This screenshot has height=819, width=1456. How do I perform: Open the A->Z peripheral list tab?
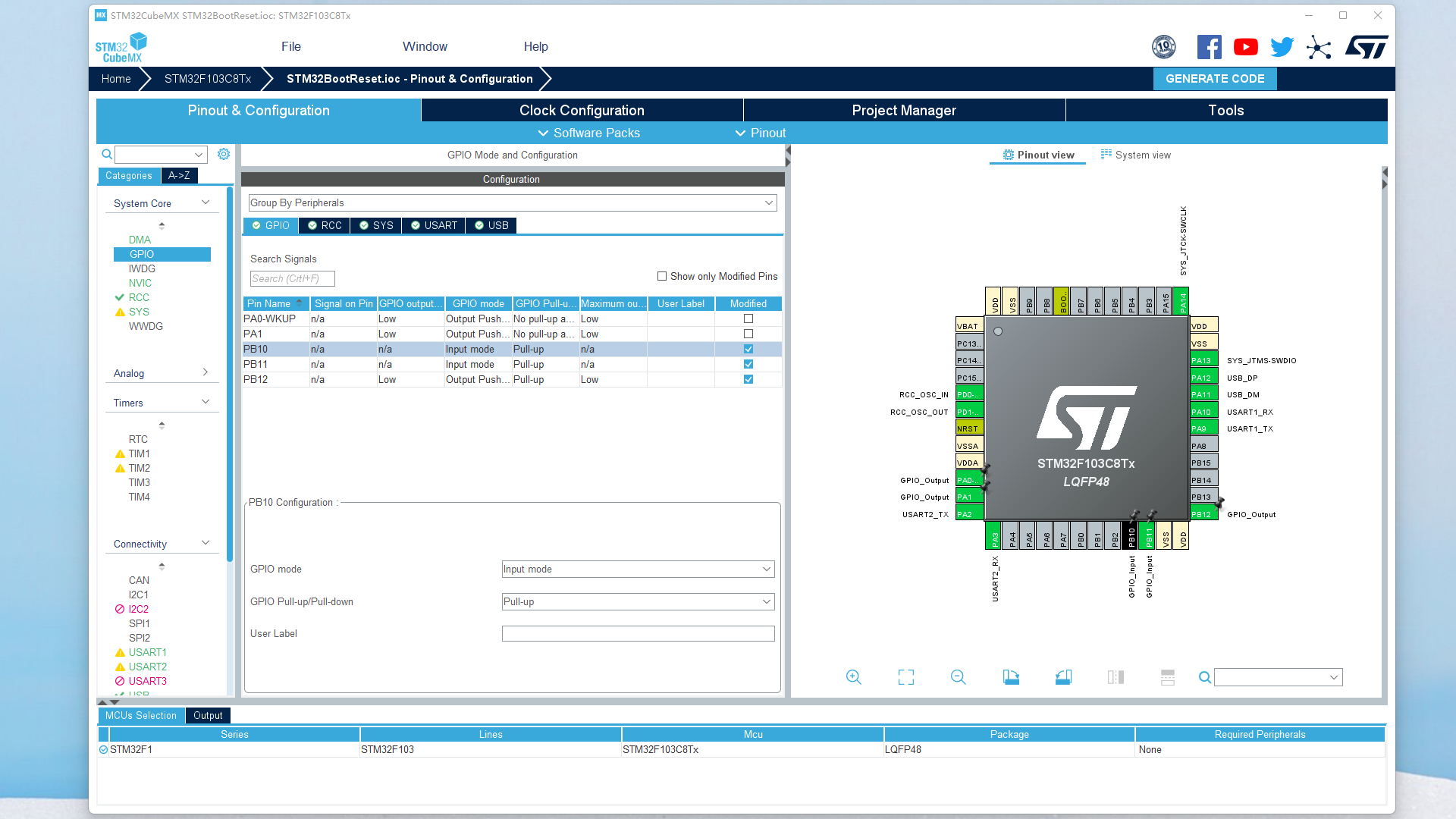179,175
